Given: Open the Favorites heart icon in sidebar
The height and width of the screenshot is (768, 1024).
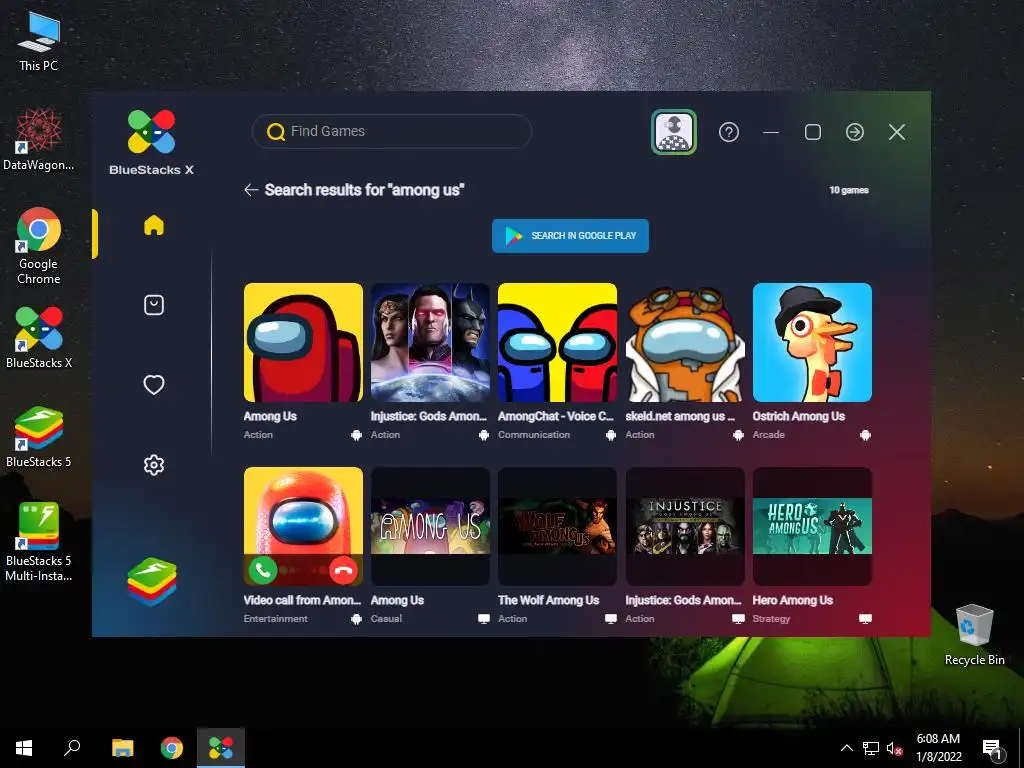Looking at the screenshot, I should coord(153,385).
